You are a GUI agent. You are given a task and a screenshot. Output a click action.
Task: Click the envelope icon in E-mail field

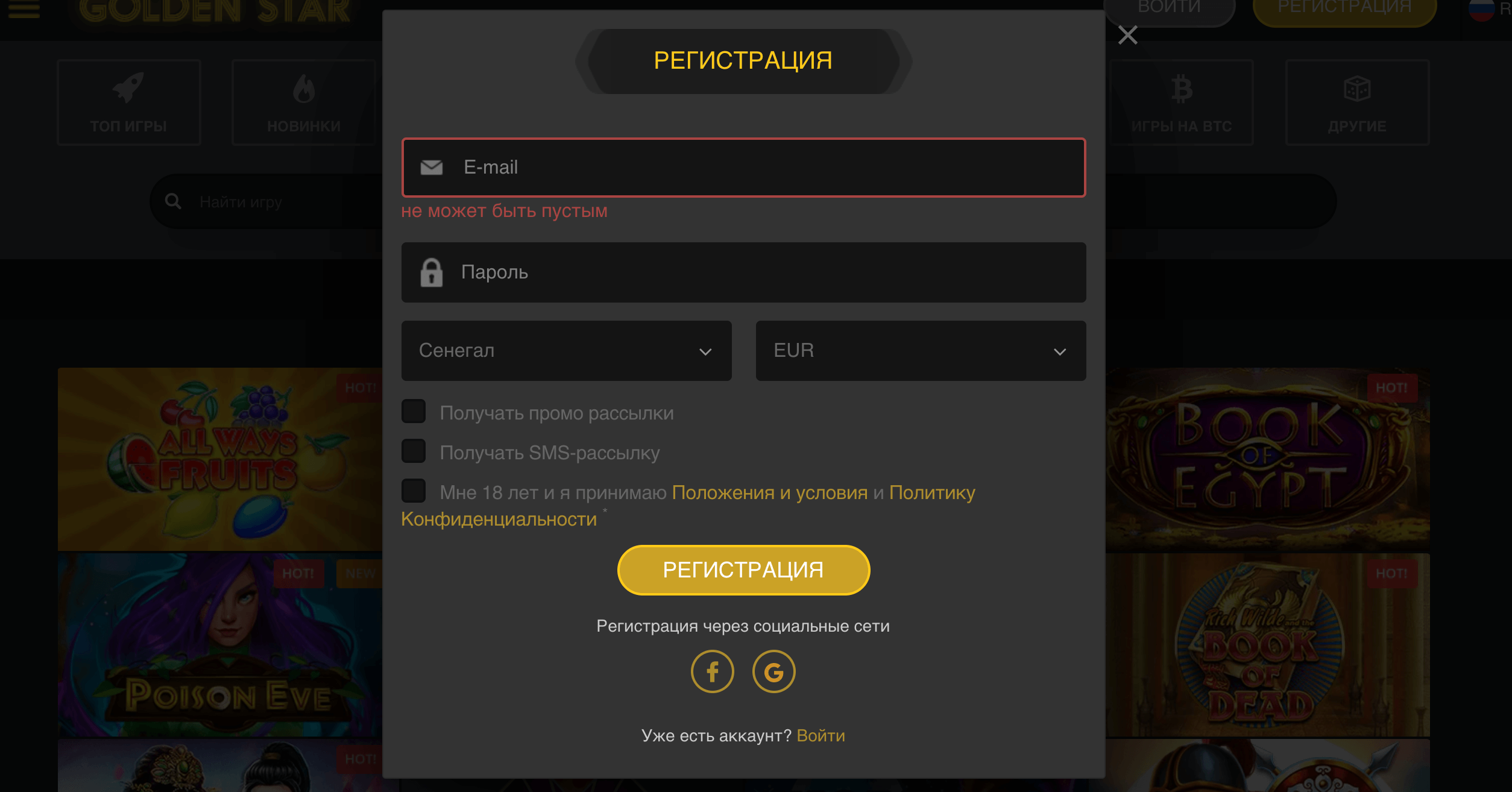(432, 168)
